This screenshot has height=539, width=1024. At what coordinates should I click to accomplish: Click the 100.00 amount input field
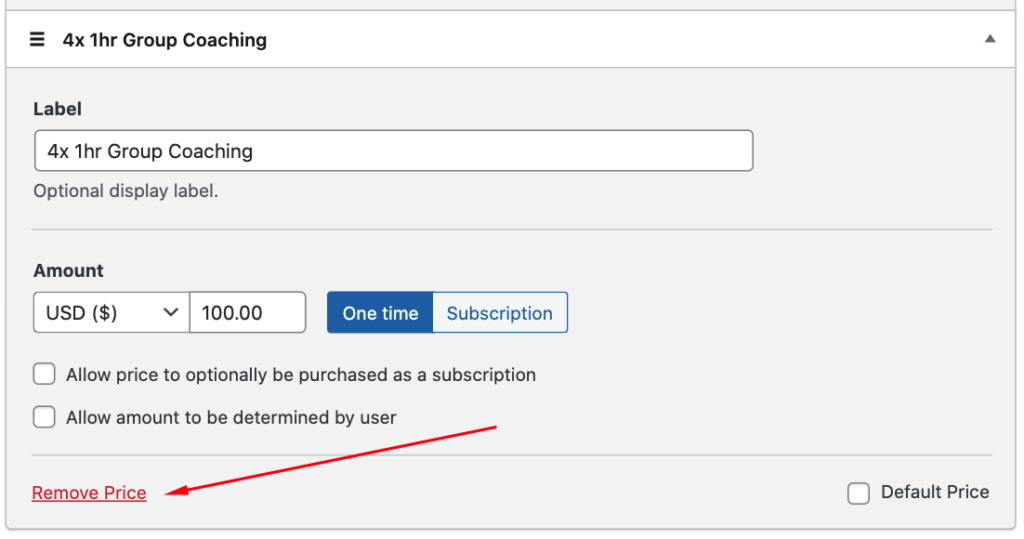point(247,313)
